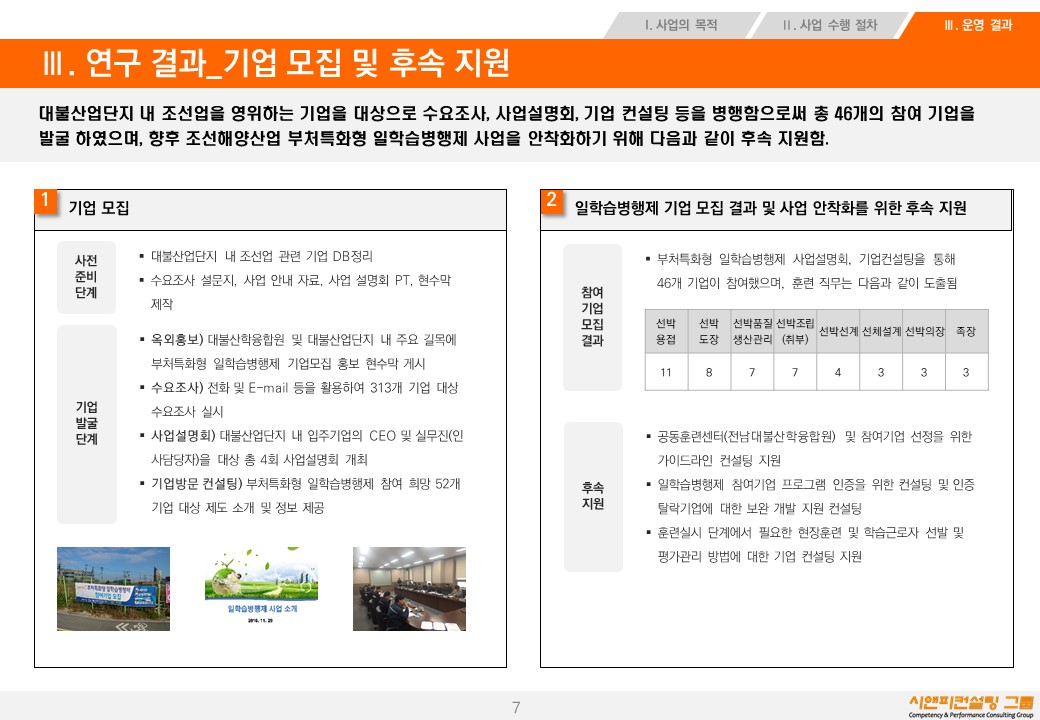The image size is (1040, 720).
Task: Click the table cell with value 11
Action: [x=666, y=372]
